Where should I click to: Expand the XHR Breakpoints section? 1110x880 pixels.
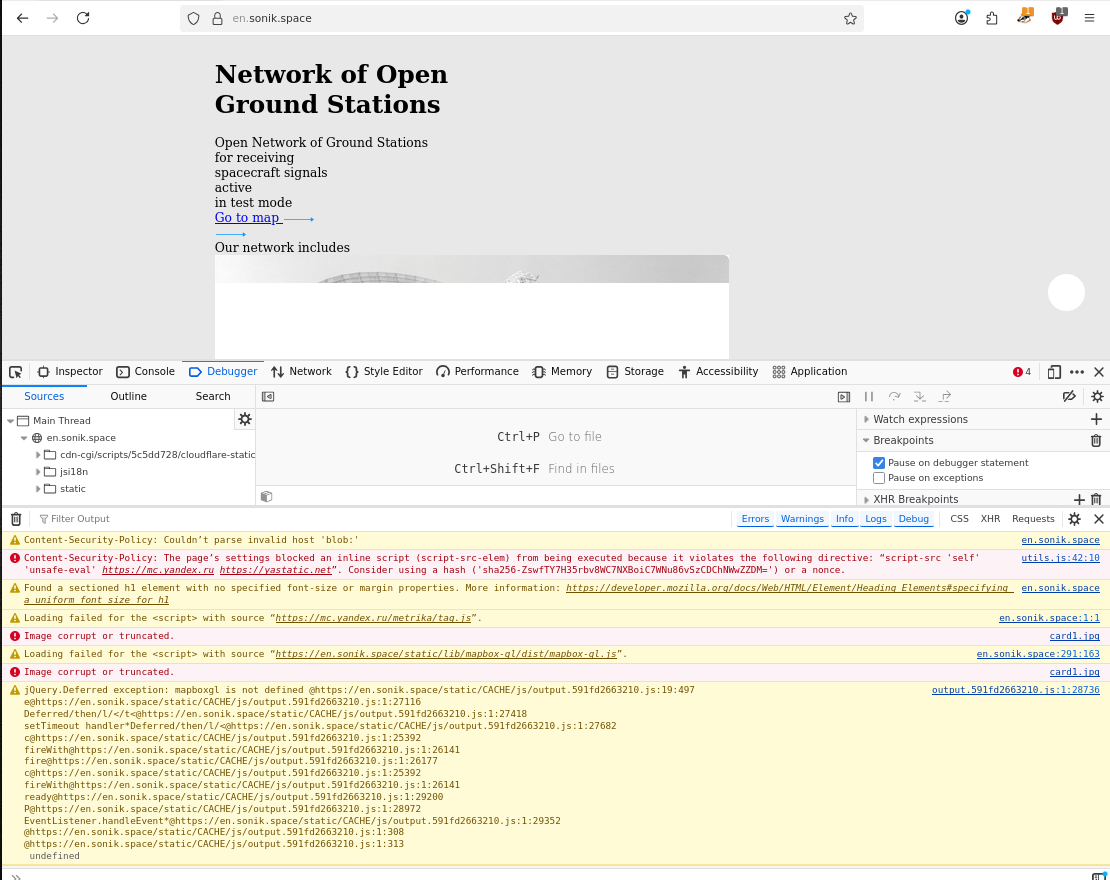point(867,500)
